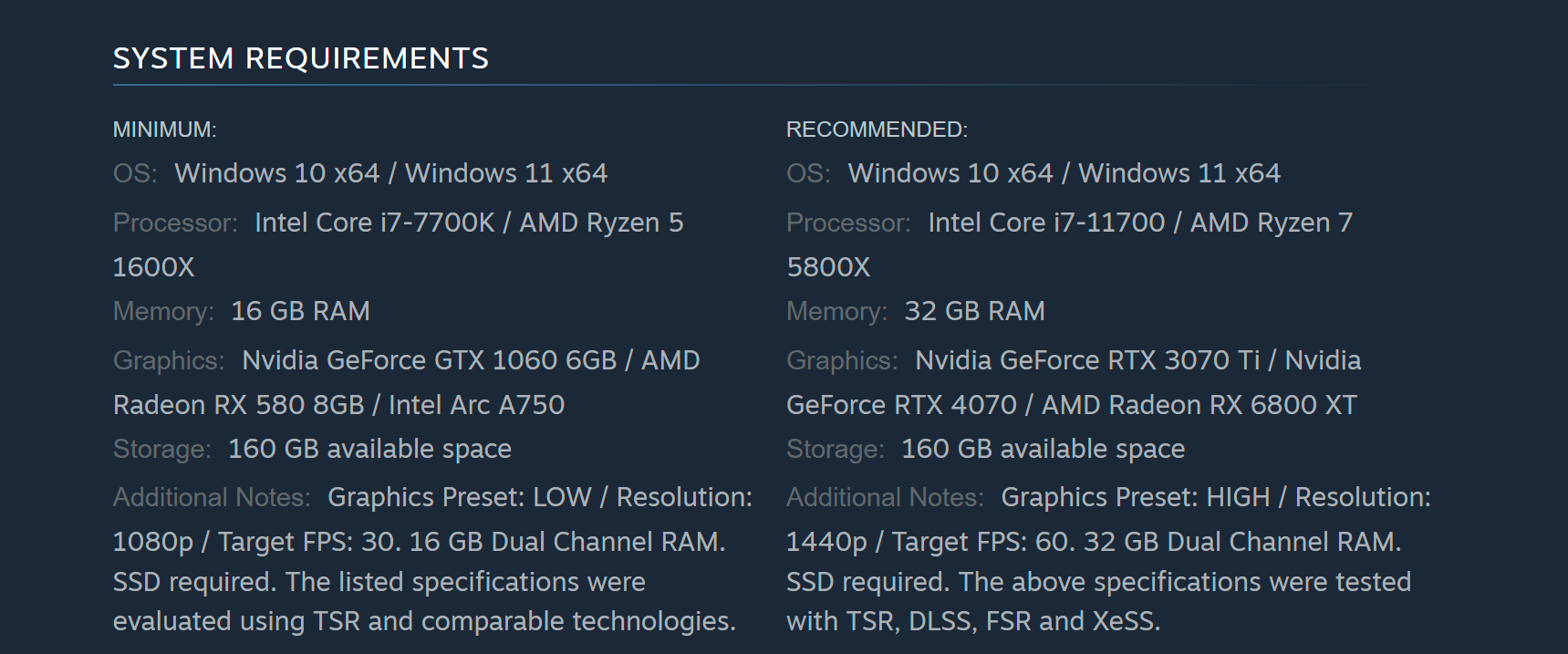Click the TSR, DLSS, FSR and XeSS text
Viewport: 1568px width, 654px height.
tap(1002, 621)
